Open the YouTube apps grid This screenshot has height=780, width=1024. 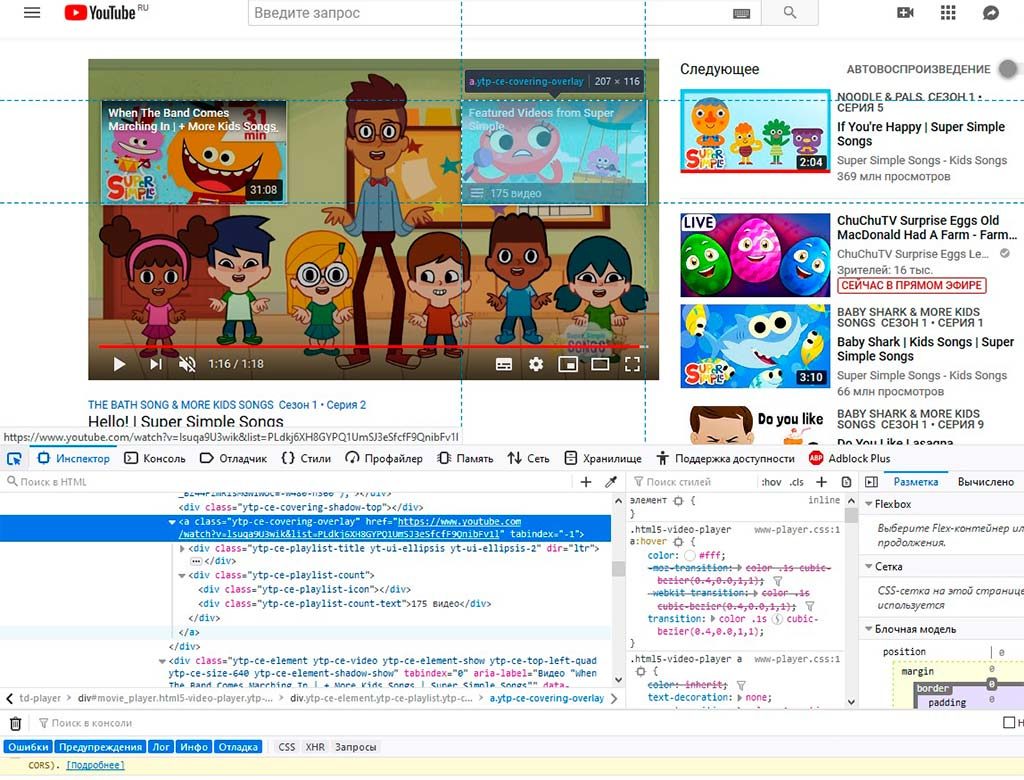pyautogui.click(x=948, y=12)
